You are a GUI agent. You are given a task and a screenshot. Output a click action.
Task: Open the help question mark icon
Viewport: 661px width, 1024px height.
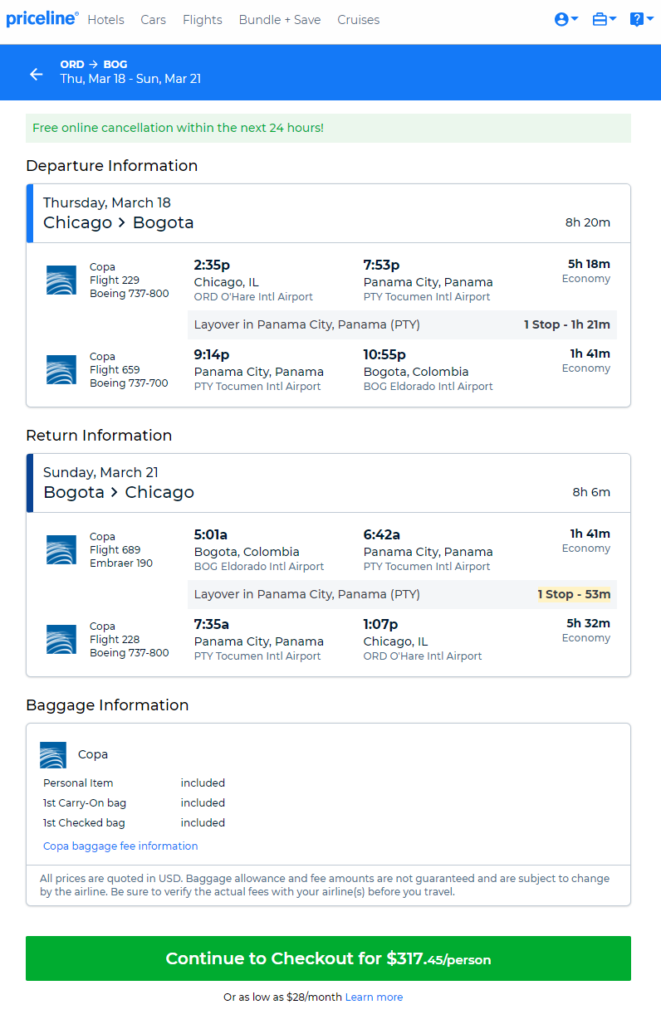[636, 20]
